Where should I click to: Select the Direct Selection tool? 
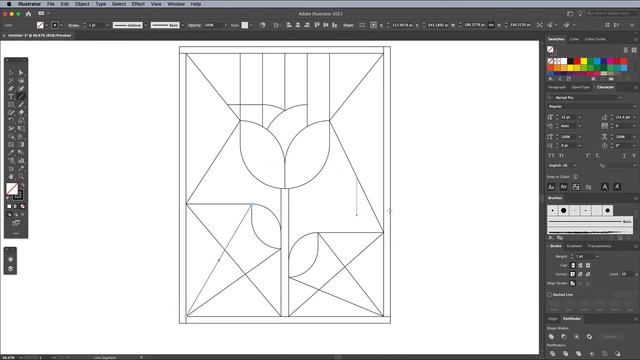21,73
